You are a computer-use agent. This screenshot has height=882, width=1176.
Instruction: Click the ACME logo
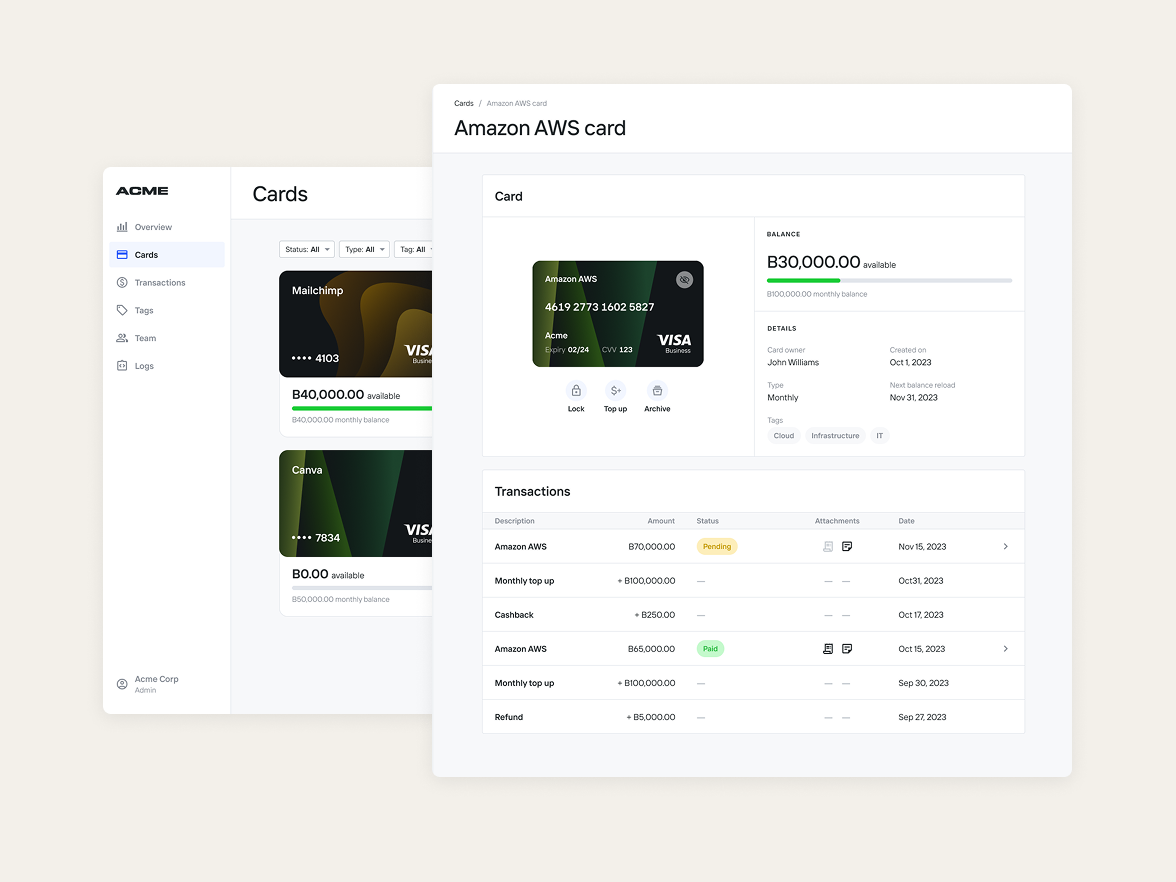142,191
